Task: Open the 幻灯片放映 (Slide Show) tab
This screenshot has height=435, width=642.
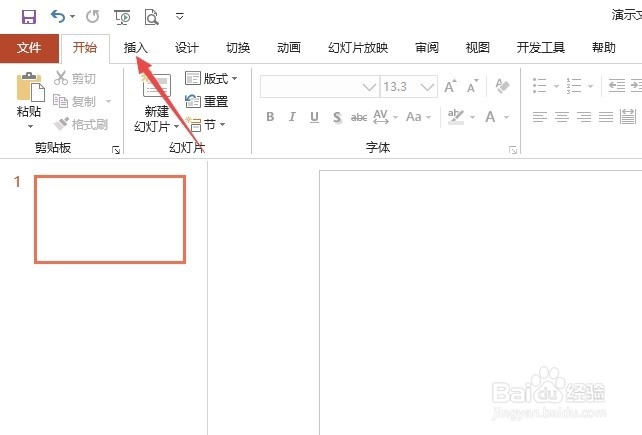Action: [358, 48]
